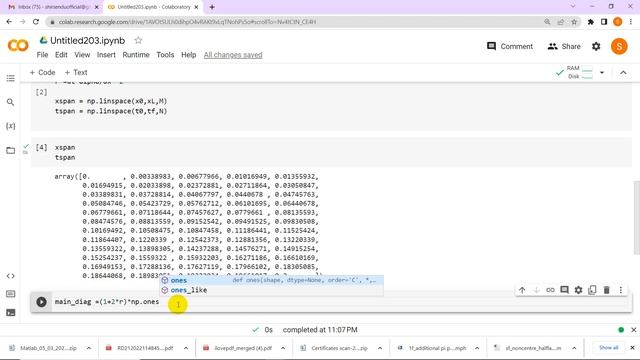Open a new browser tab
This screenshot has height=360, width=640.
coord(212,7)
